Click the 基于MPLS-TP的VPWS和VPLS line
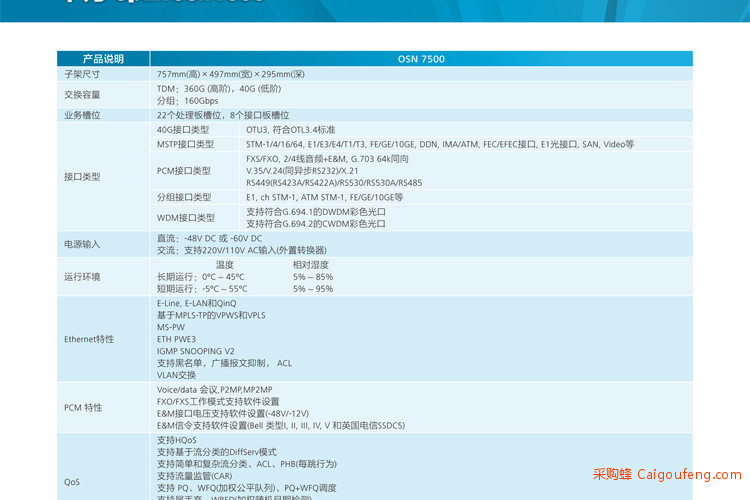750x500 pixels. 211,315
